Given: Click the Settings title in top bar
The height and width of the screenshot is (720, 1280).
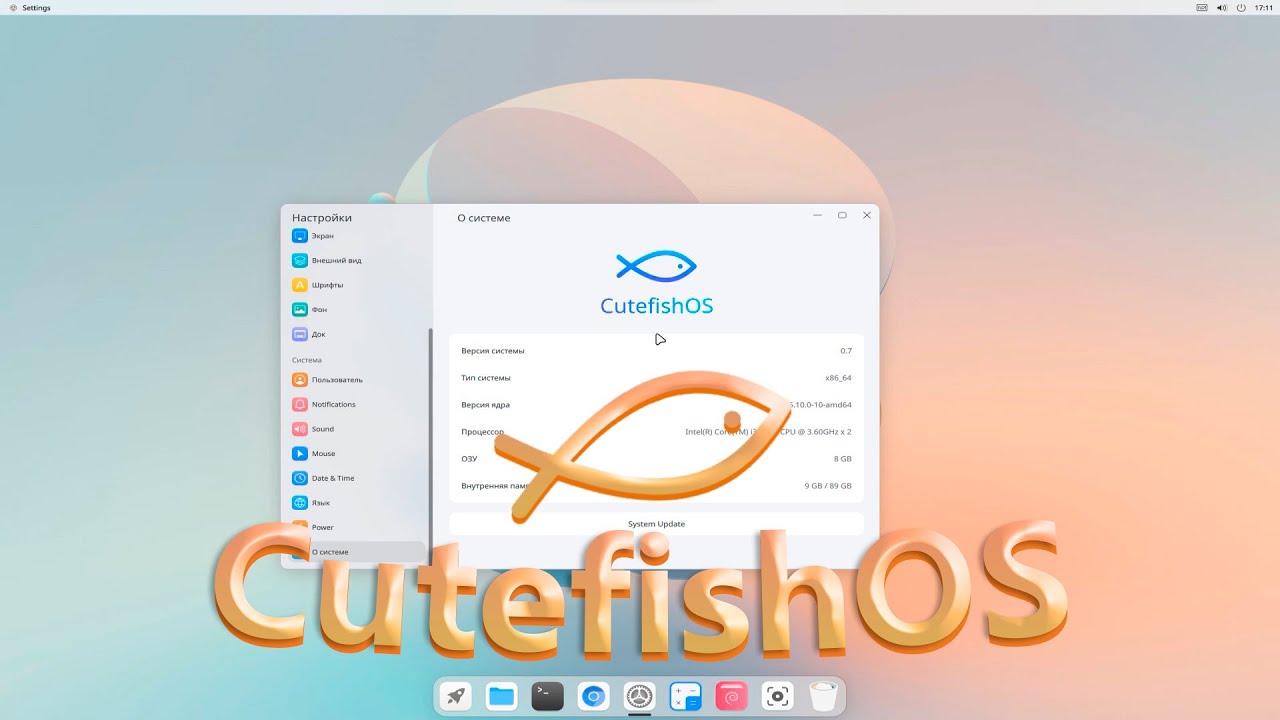Looking at the screenshot, I should [x=36, y=8].
